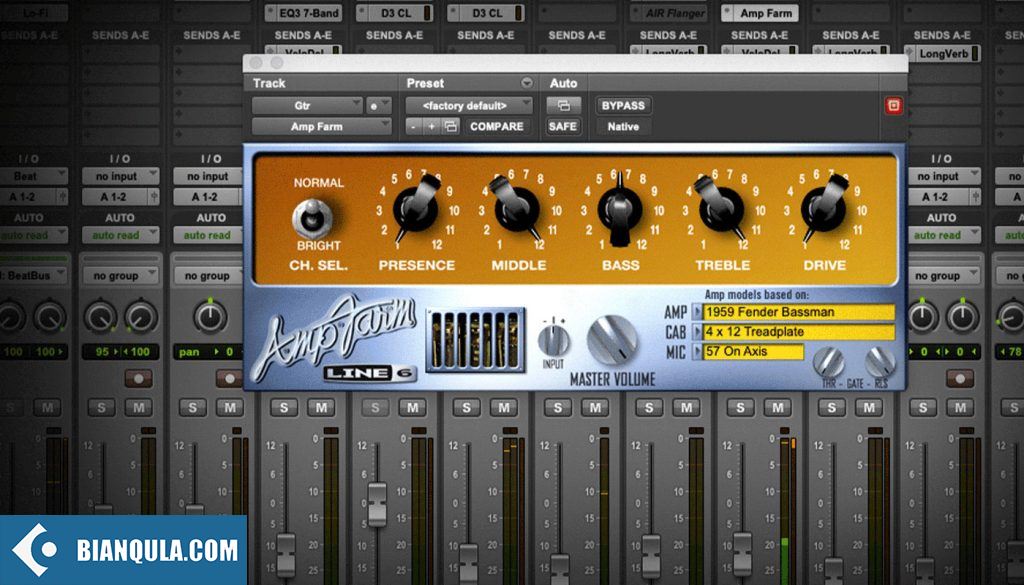
Task: Click the gate THR knob
Action: [829, 362]
